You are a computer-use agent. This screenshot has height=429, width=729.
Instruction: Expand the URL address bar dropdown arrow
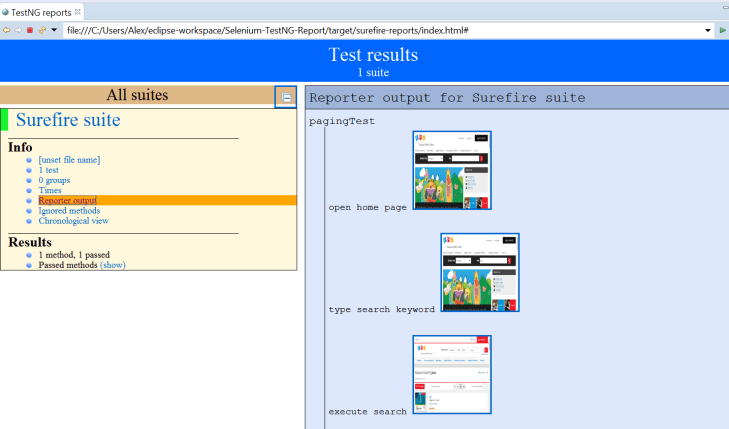pyautogui.click(x=708, y=31)
